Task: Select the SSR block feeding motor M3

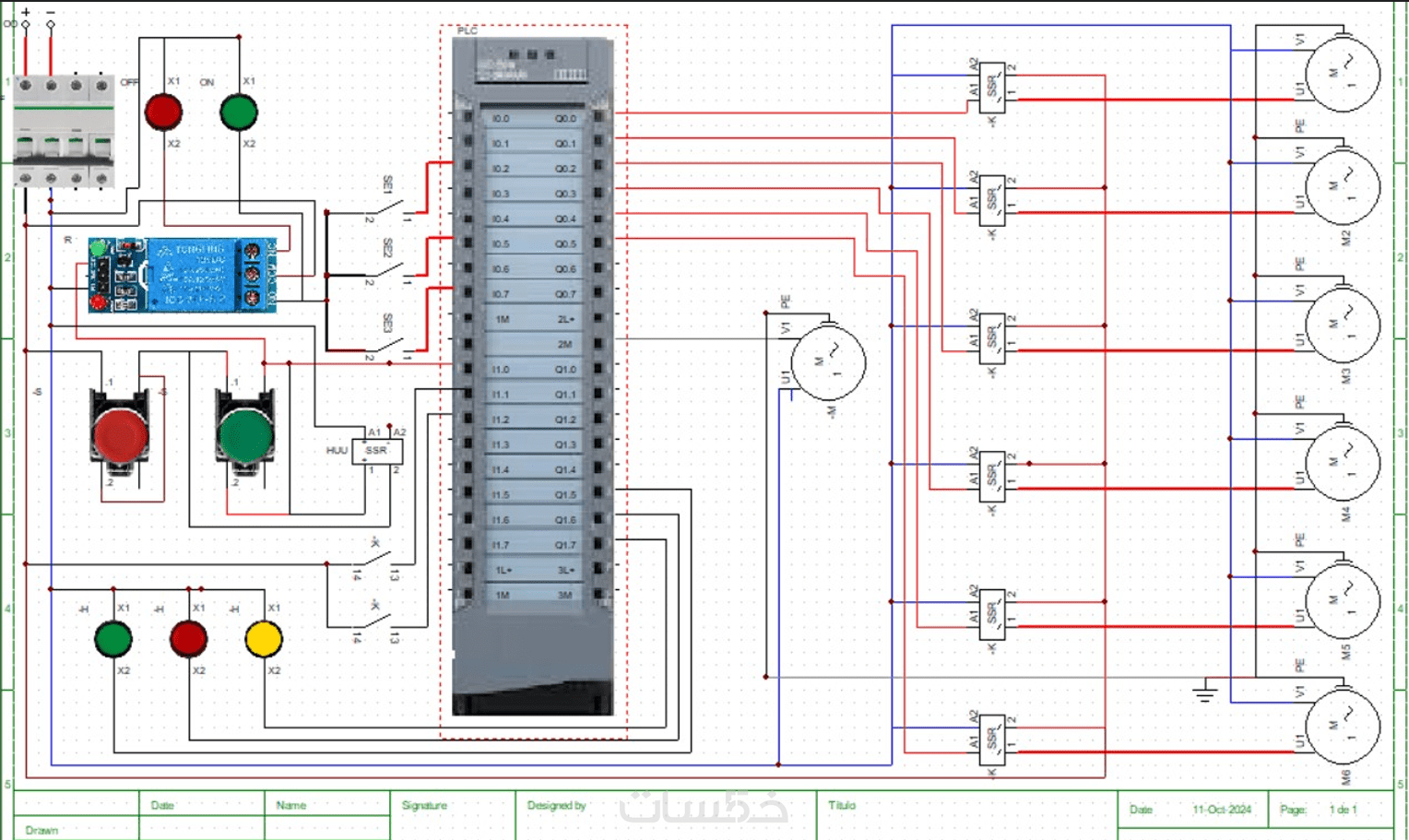Action: click(x=992, y=338)
